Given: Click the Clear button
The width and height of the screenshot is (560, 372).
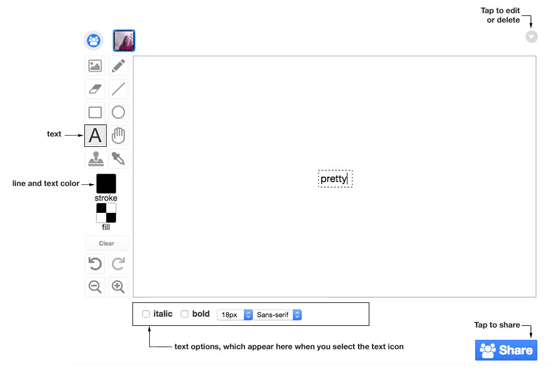Looking at the screenshot, I should (x=106, y=243).
